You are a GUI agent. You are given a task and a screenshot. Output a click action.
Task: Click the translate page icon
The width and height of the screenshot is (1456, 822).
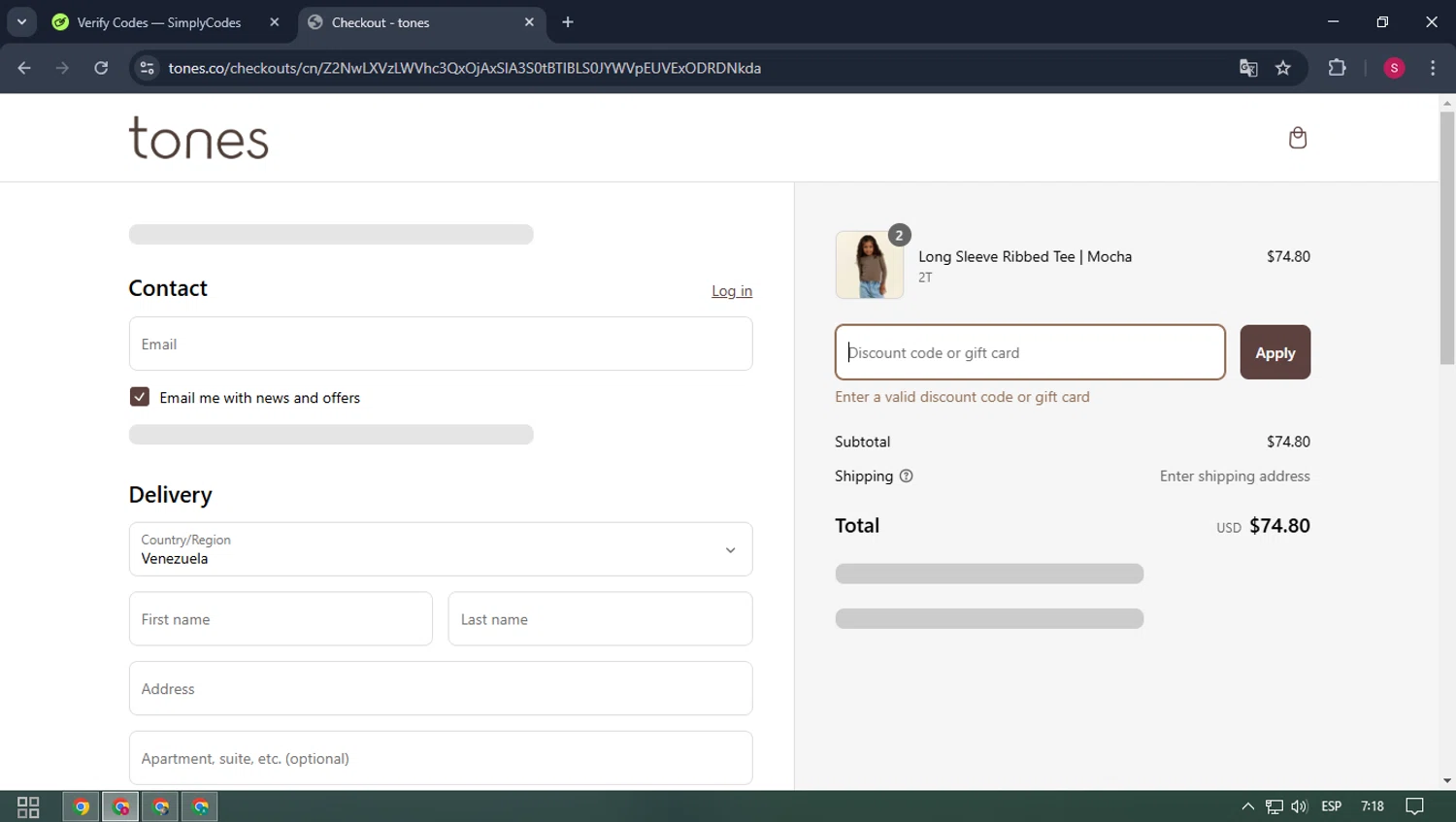1248,68
